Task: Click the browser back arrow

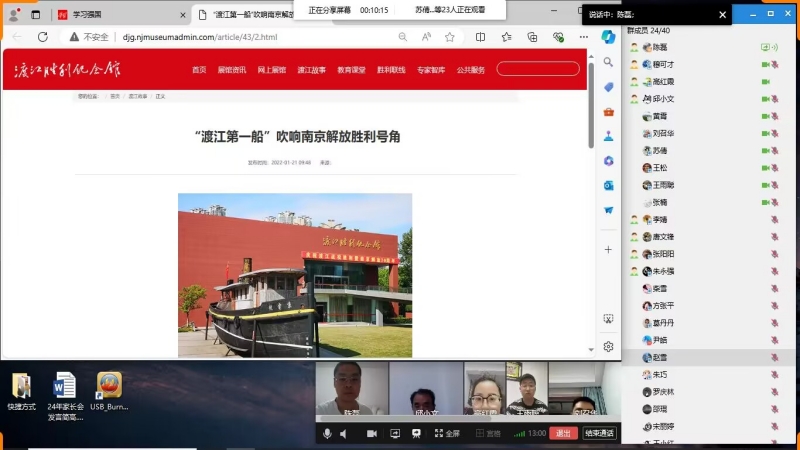Action: point(17,37)
